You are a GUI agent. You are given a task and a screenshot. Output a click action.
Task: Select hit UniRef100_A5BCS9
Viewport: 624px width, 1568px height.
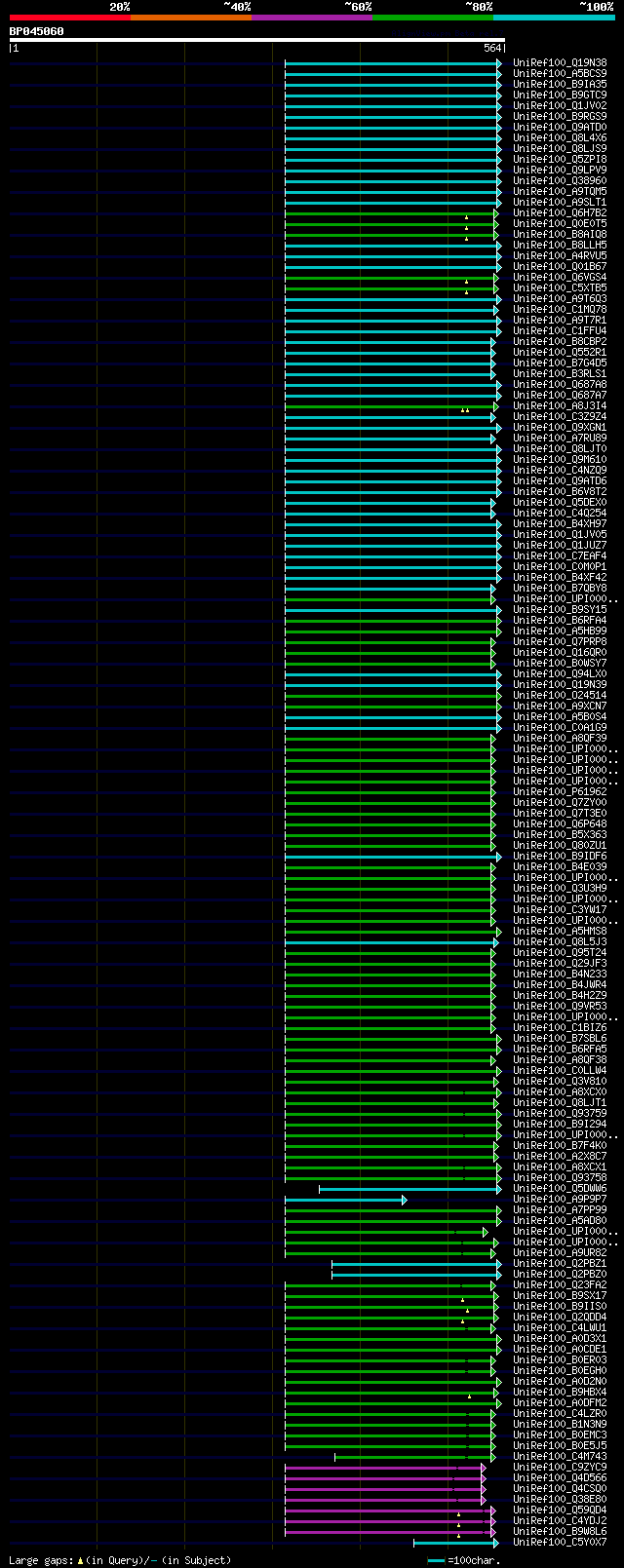(560, 74)
